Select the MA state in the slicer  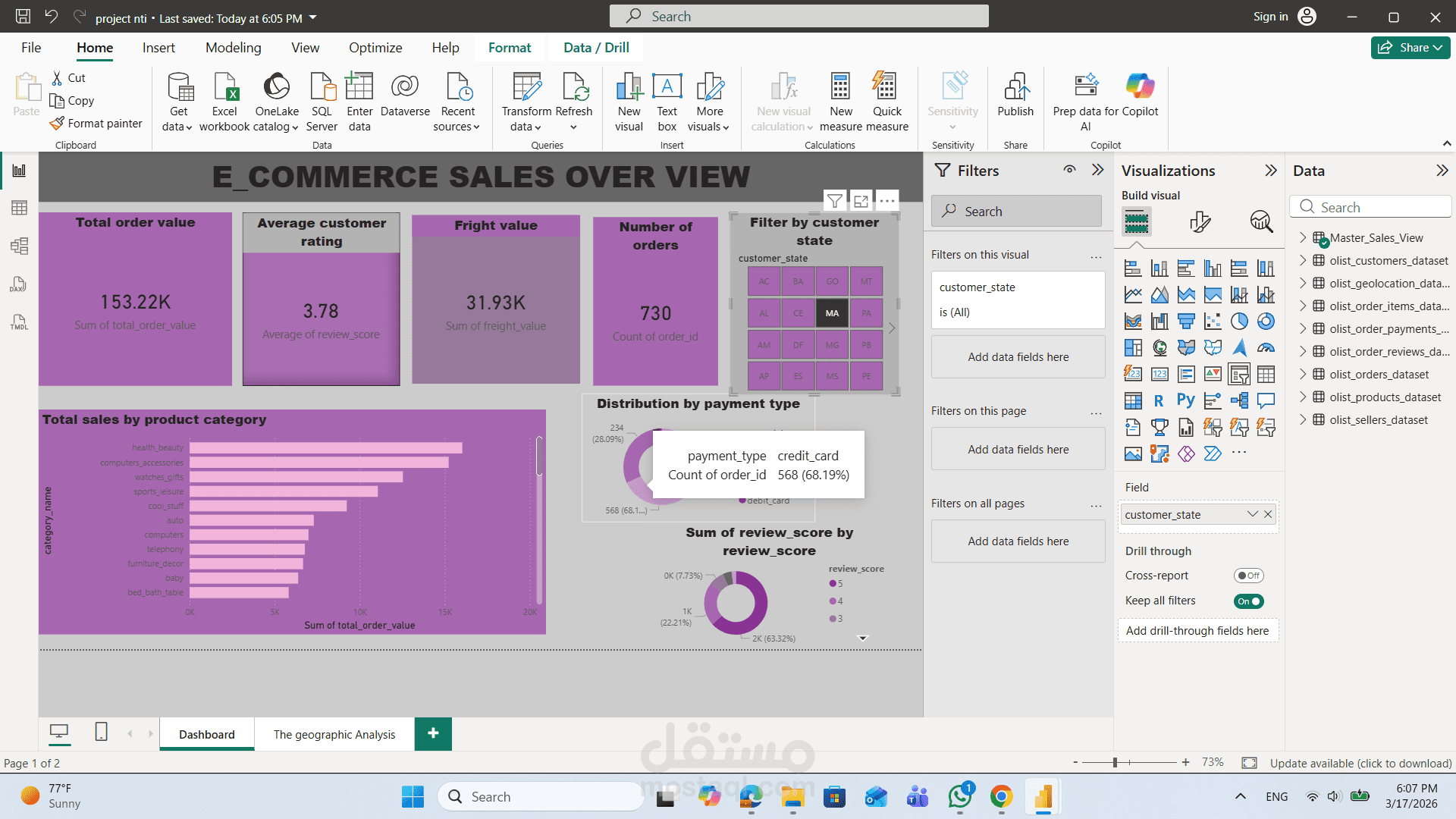tap(832, 312)
